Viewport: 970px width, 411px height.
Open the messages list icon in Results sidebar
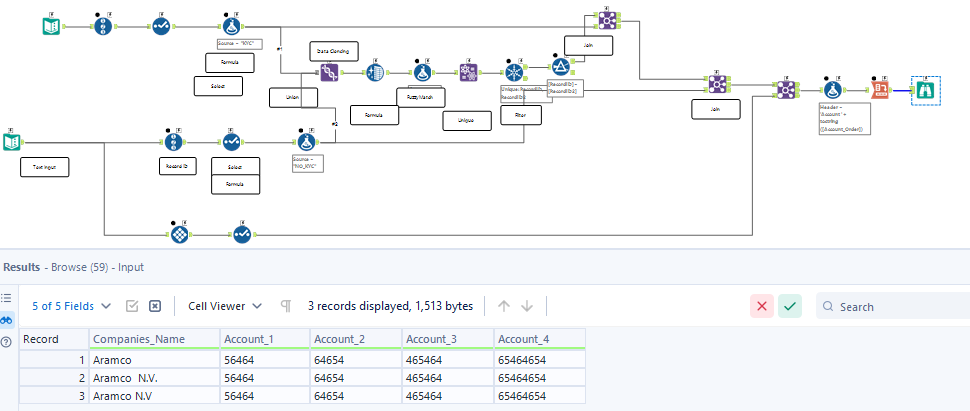click(x=7, y=298)
